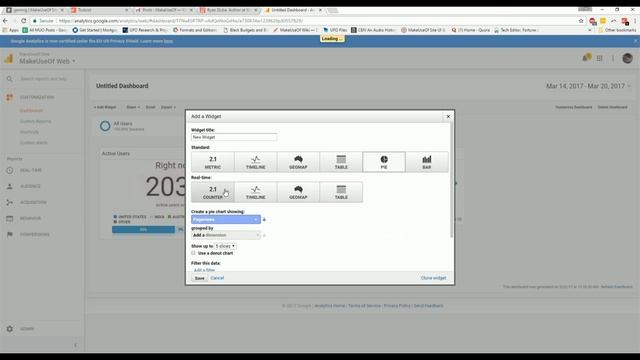640x360 pixels.
Task: Switch to the Untitled Dashboard browser tab
Action: (x=292, y=10)
